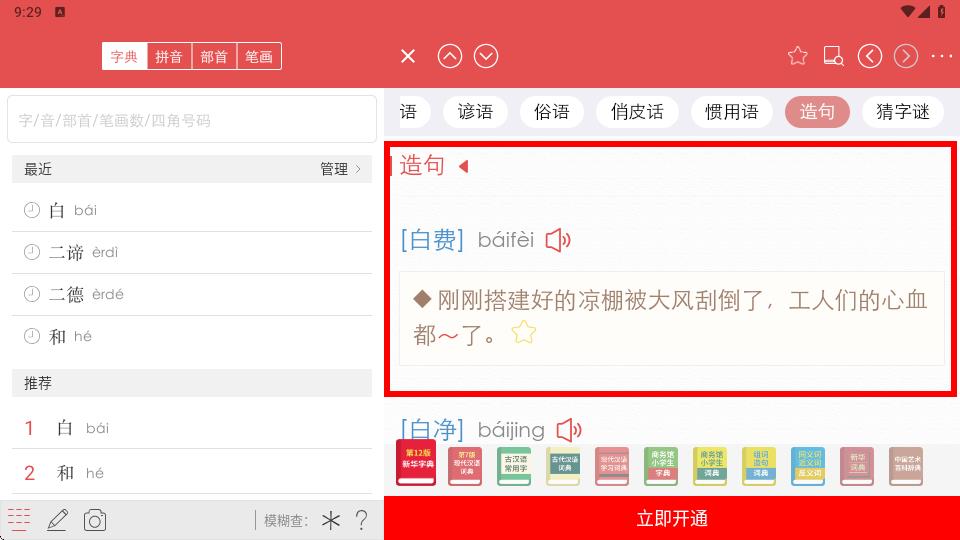
Task: Open the [白净] word link
Action: click(432, 429)
